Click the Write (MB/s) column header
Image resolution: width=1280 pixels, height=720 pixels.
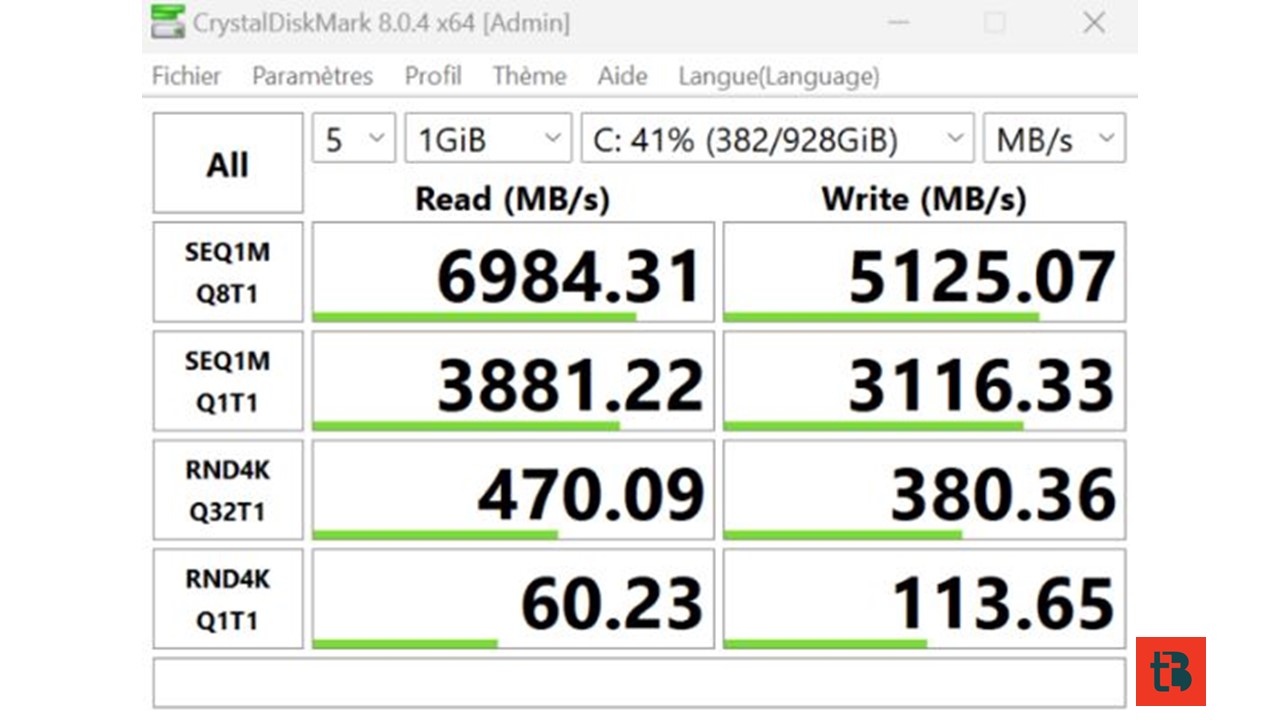pyautogui.click(x=924, y=199)
